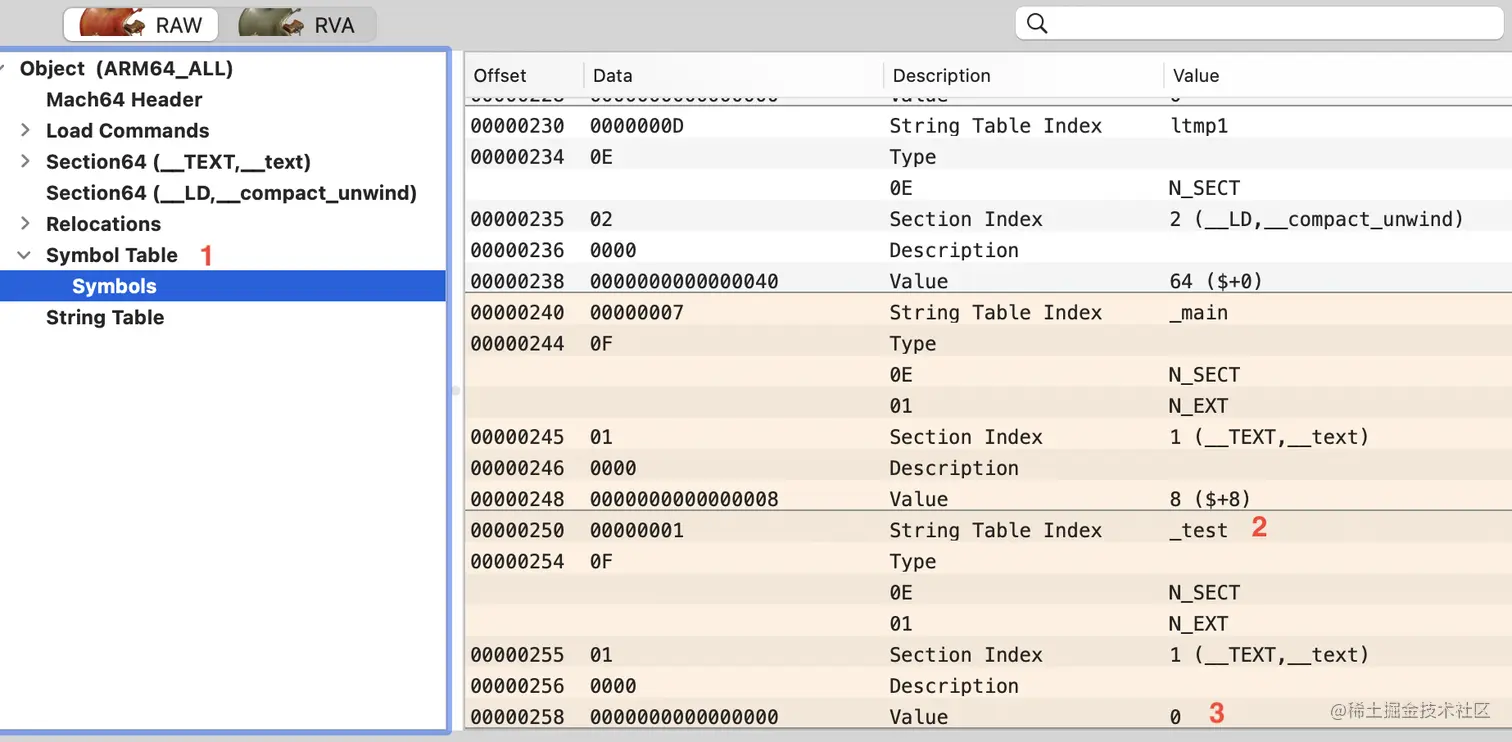Select the Object (ARM64_ALL) root node
Screen dimensions: 1512x742
point(126,69)
